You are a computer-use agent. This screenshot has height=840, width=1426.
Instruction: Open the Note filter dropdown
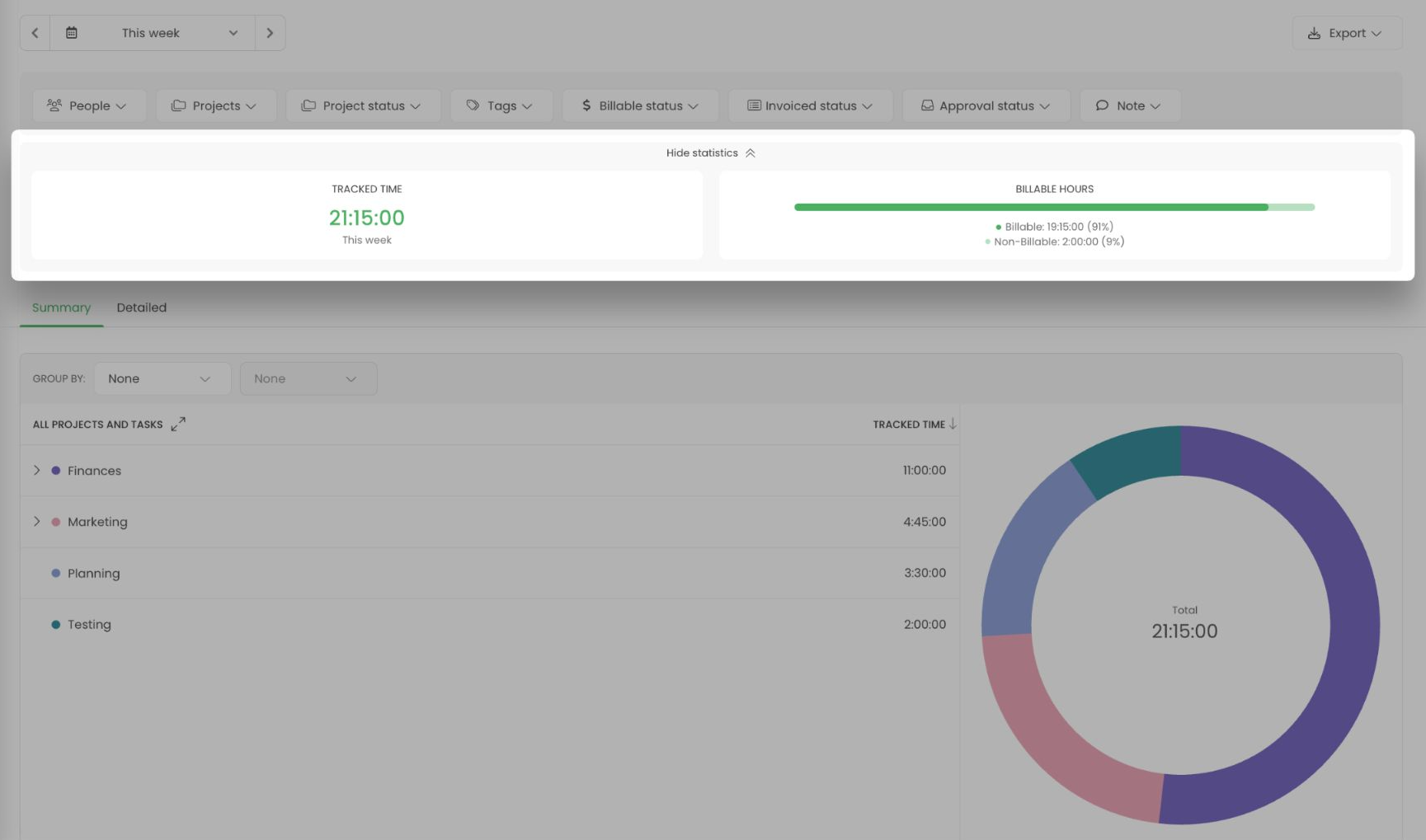1130,106
